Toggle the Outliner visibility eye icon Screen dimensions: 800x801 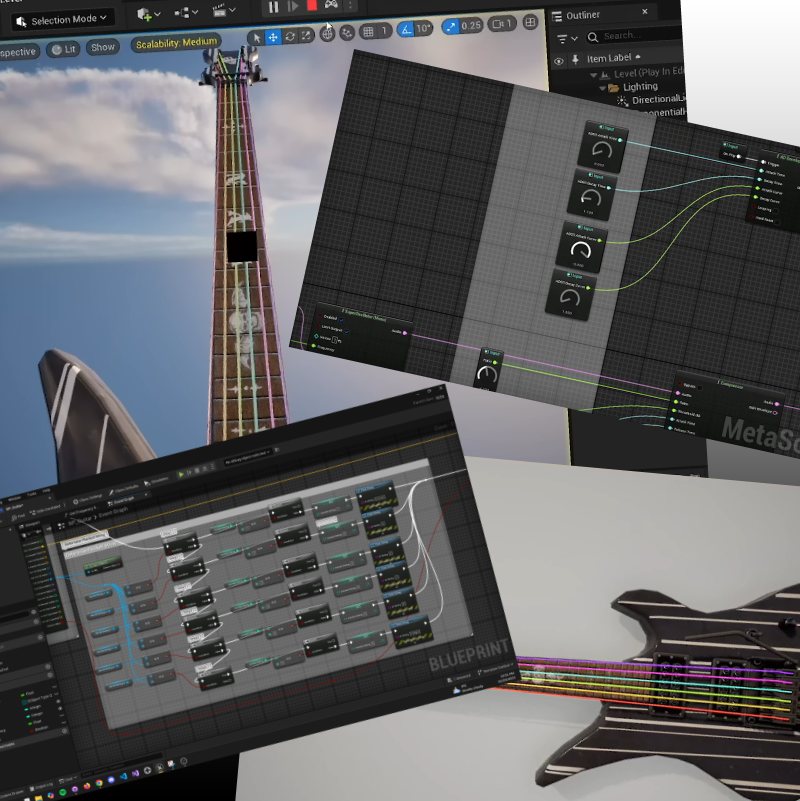coord(559,61)
